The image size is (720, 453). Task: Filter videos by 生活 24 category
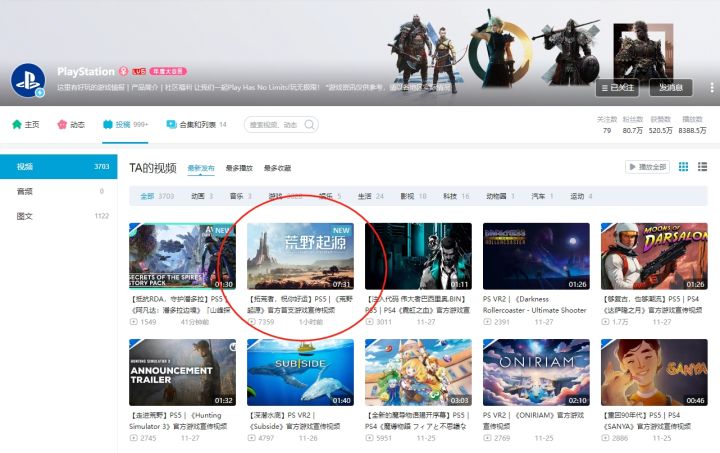pos(371,196)
